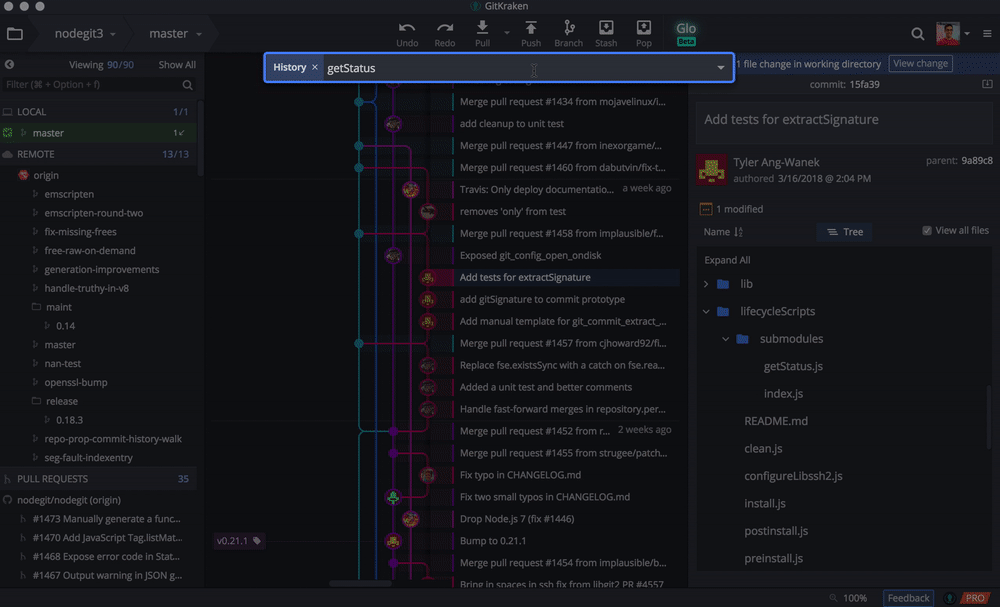
Task: Collapse the PULL REQUESTS section
Action: [98, 479]
